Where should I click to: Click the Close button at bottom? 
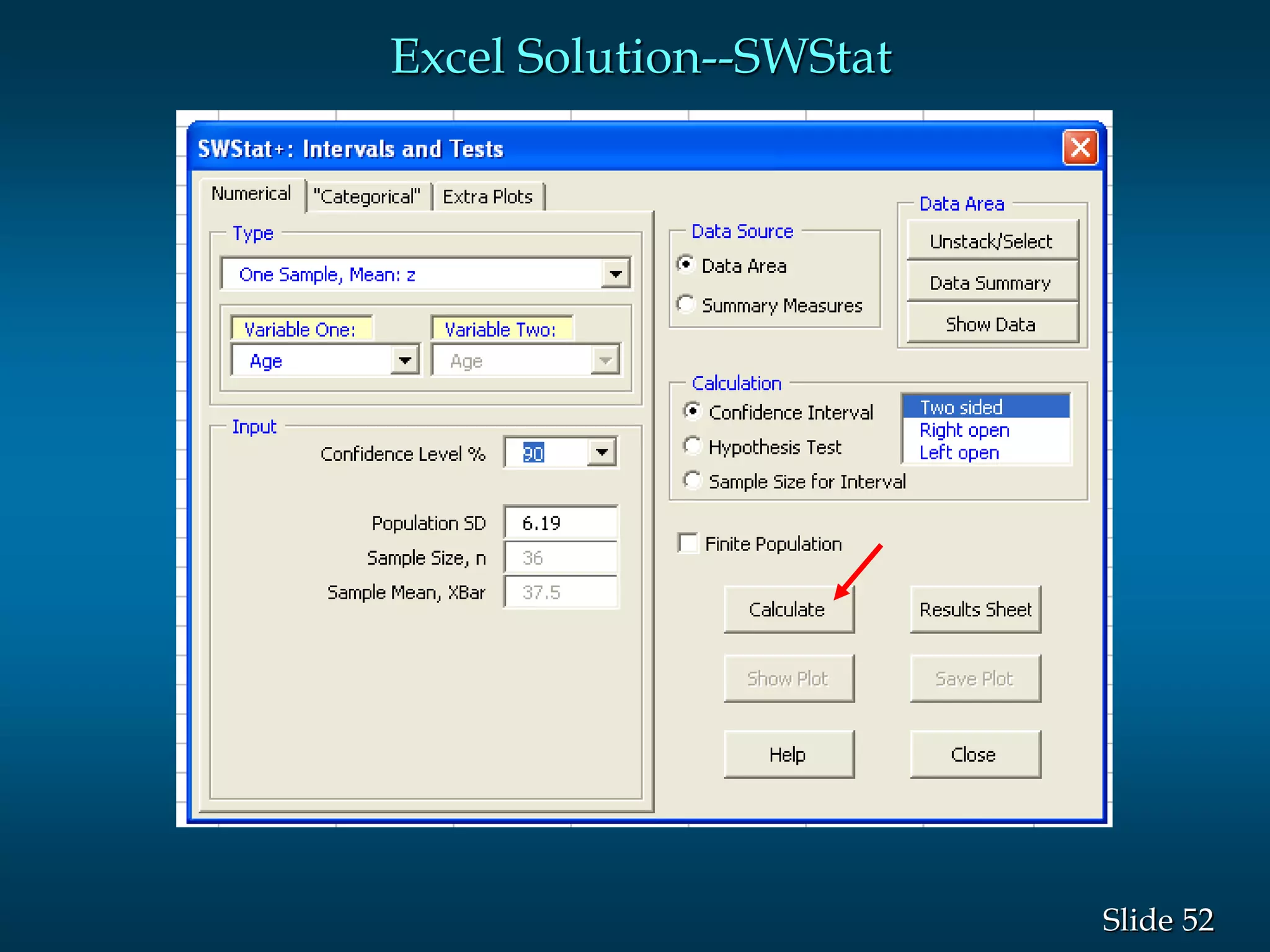[x=975, y=754]
